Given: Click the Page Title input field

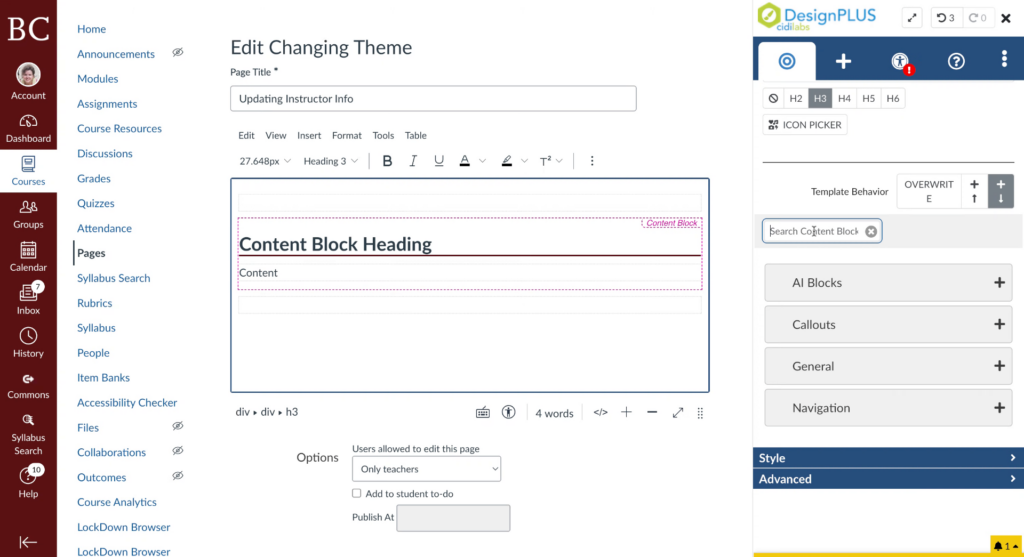Looking at the screenshot, I should click(x=433, y=99).
